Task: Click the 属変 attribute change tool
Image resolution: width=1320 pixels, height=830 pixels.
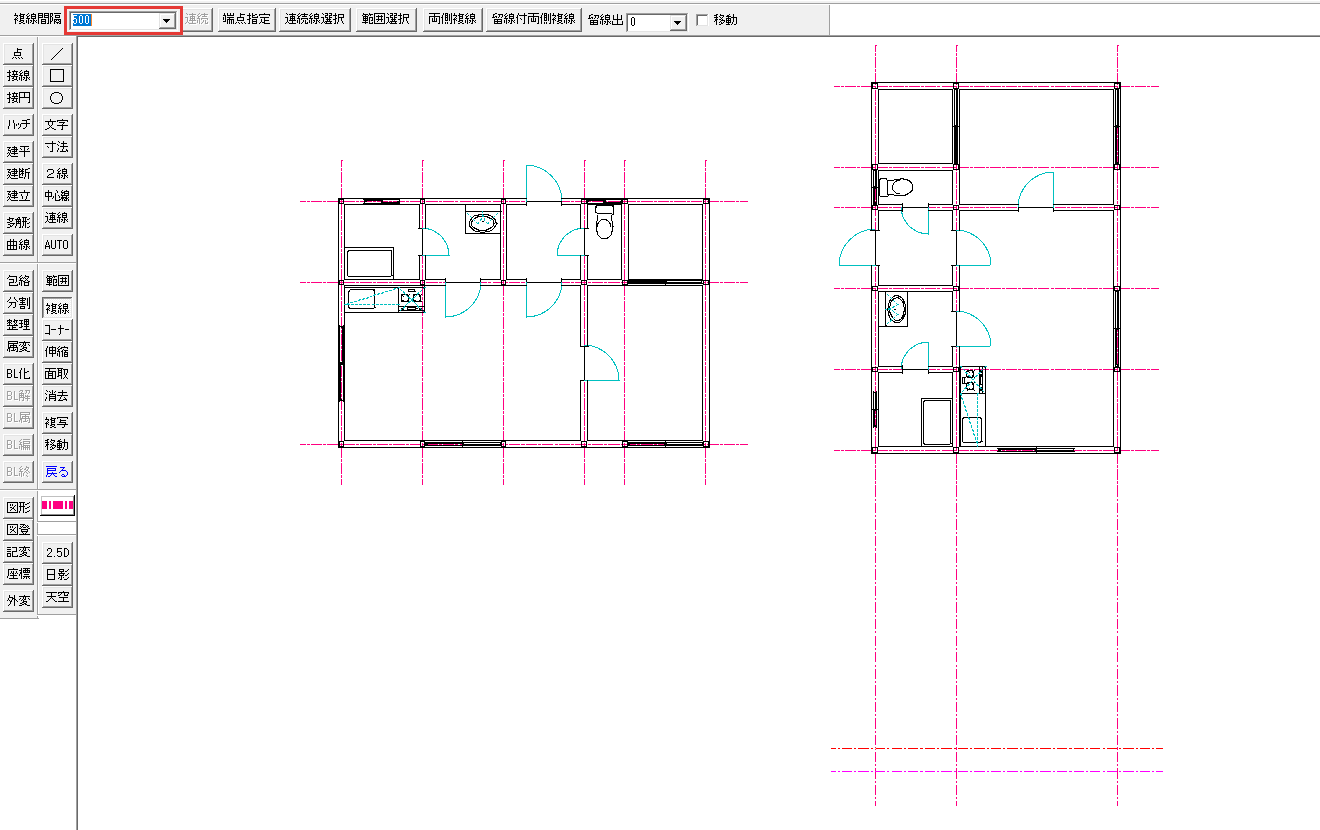Action: 18,347
